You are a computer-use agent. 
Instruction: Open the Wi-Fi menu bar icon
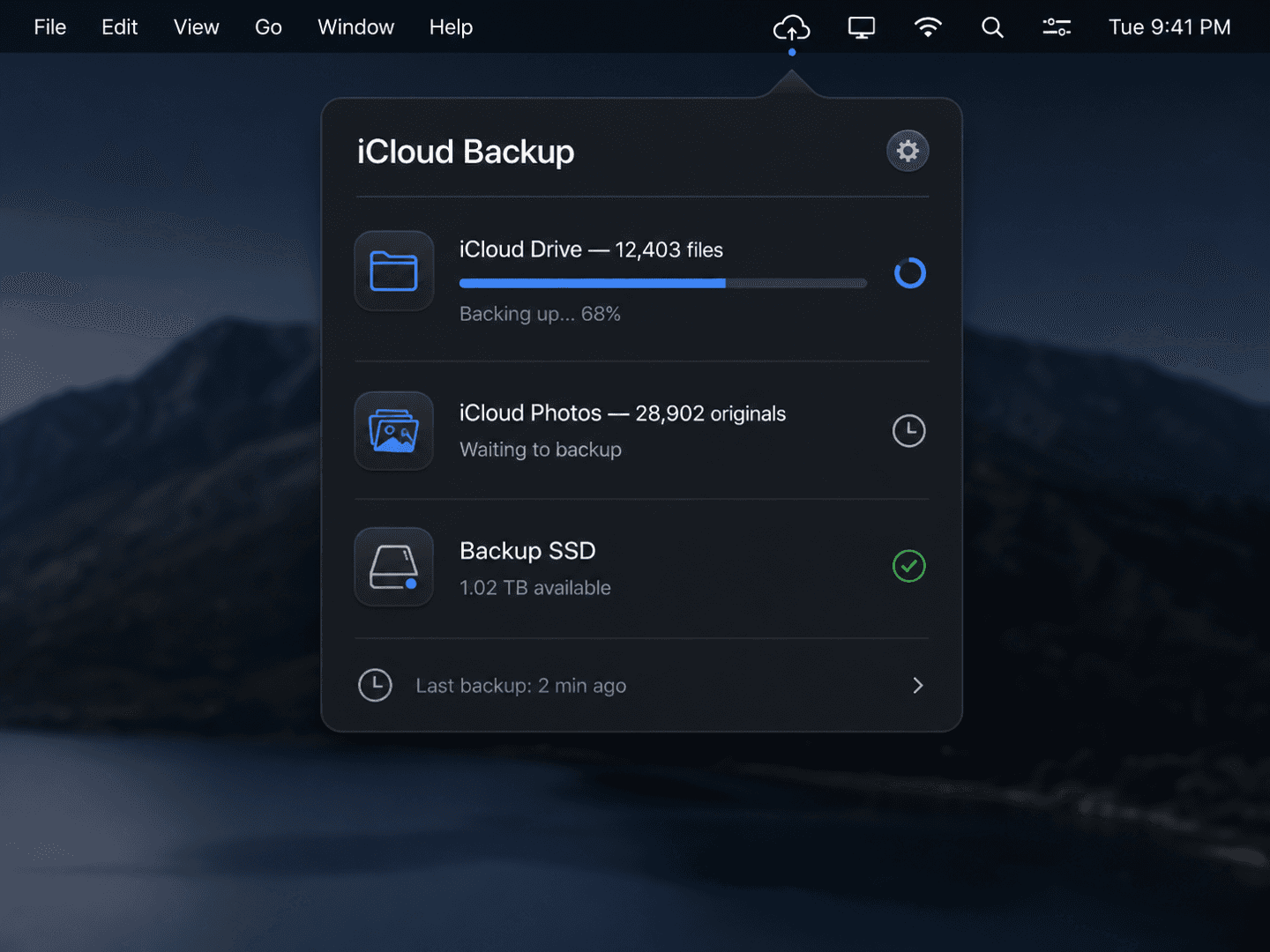[x=928, y=28]
